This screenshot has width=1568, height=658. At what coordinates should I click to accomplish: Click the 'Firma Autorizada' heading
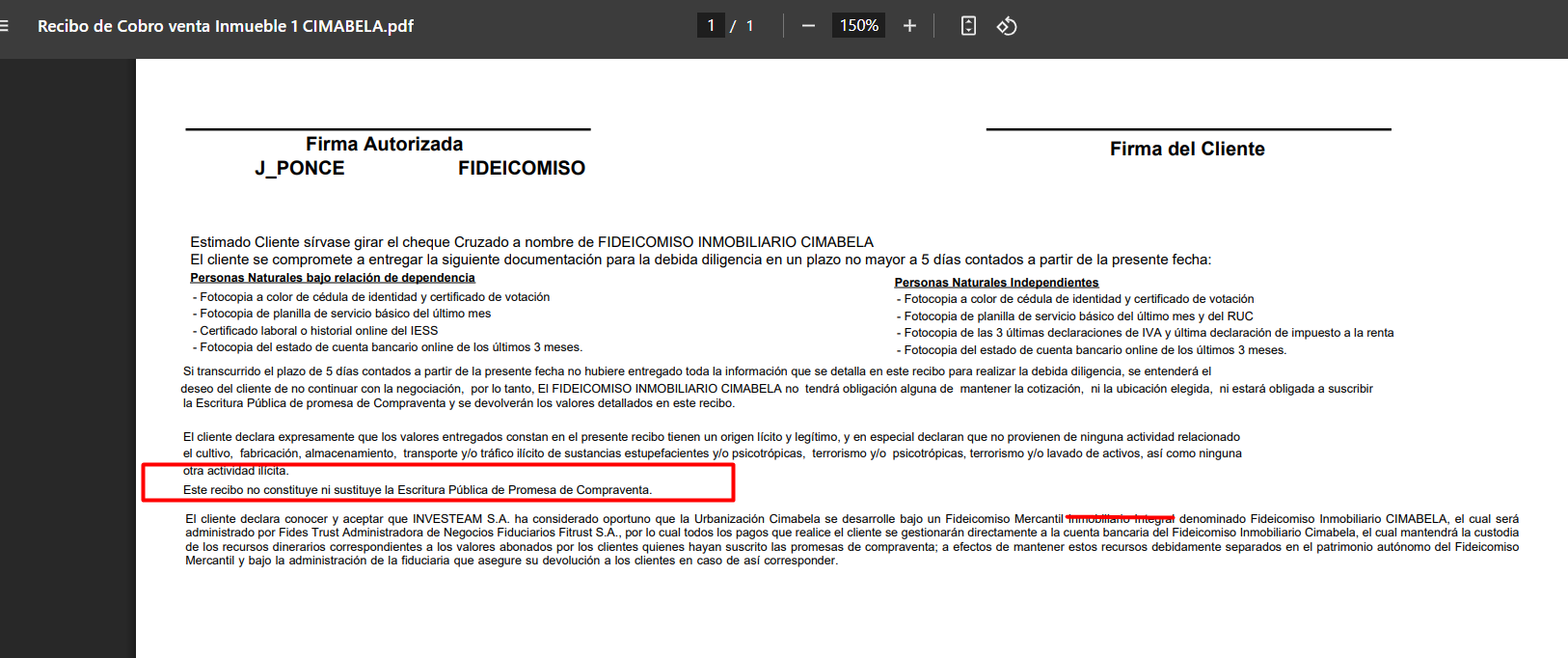(384, 144)
